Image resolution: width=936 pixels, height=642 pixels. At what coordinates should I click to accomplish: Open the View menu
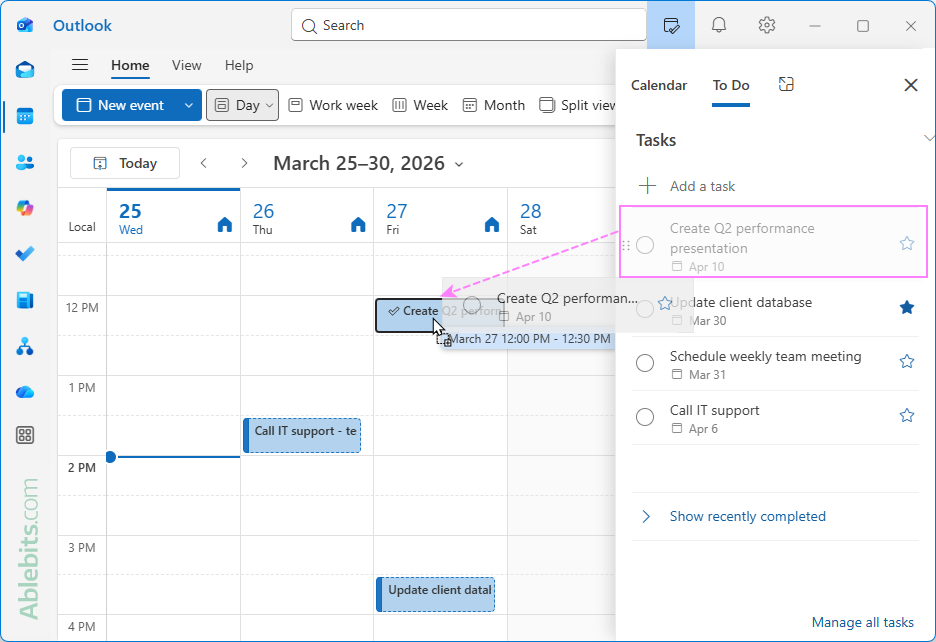click(x=186, y=65)
